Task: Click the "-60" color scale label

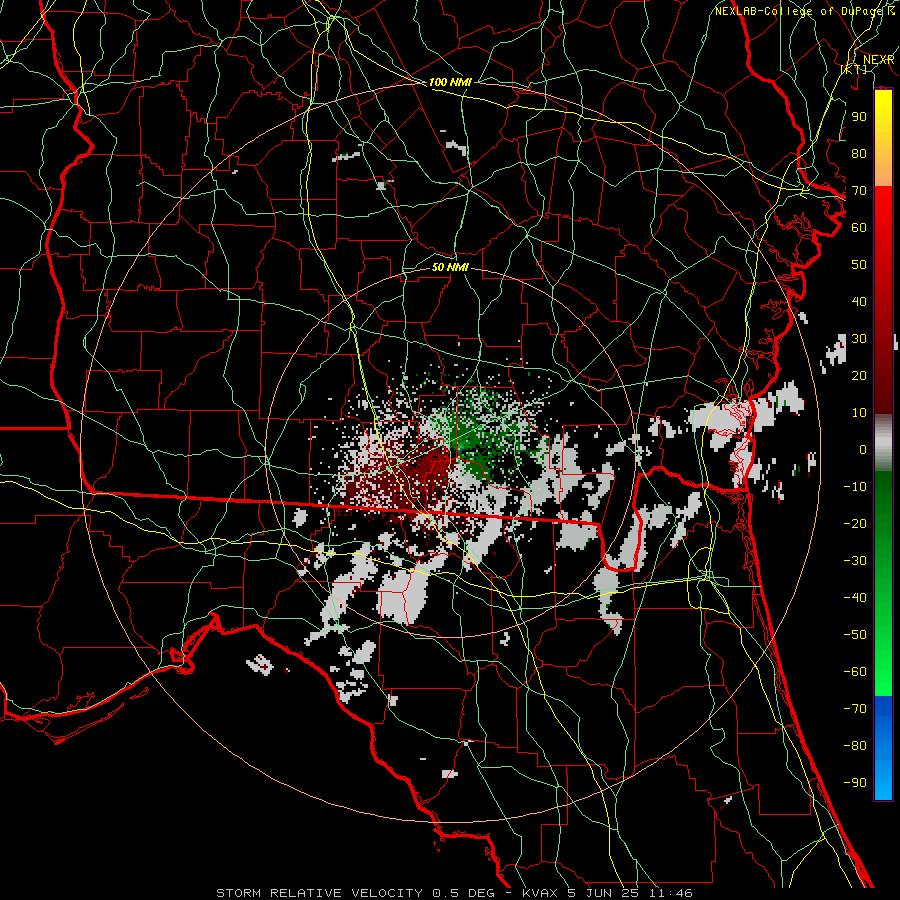Action: [x=855, y=672]
